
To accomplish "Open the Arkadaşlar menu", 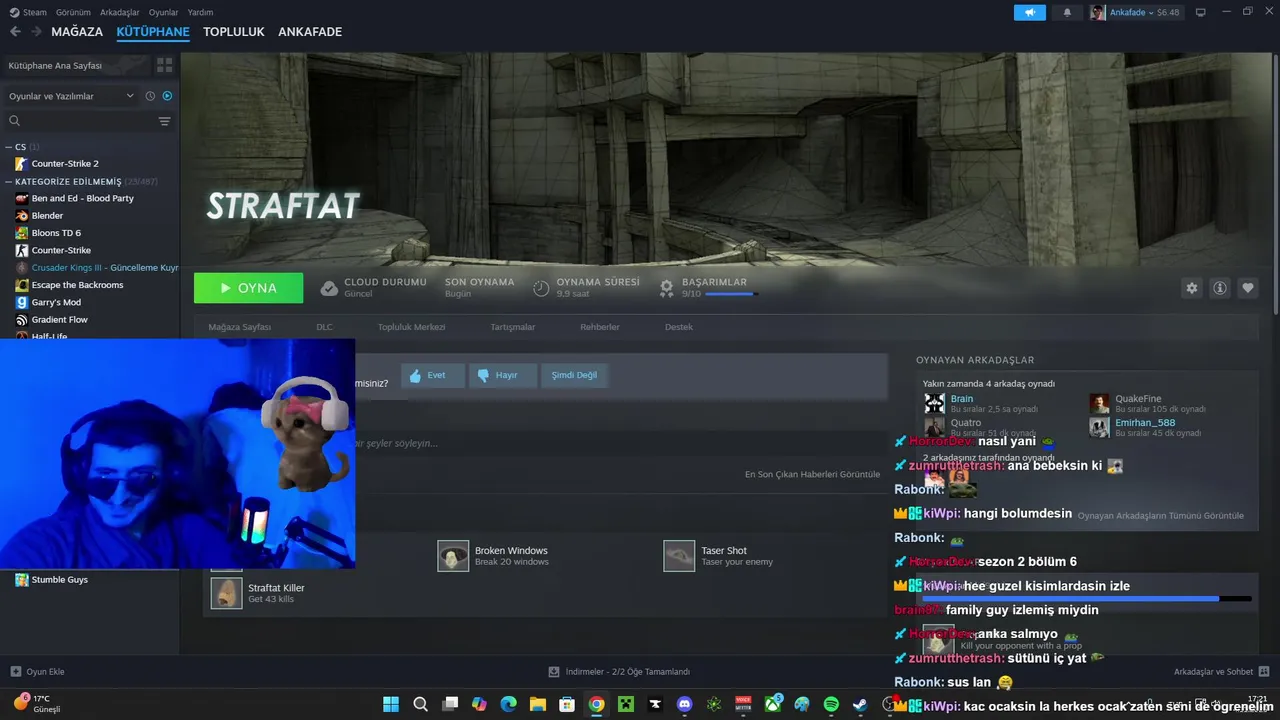I will coord(120,12).
